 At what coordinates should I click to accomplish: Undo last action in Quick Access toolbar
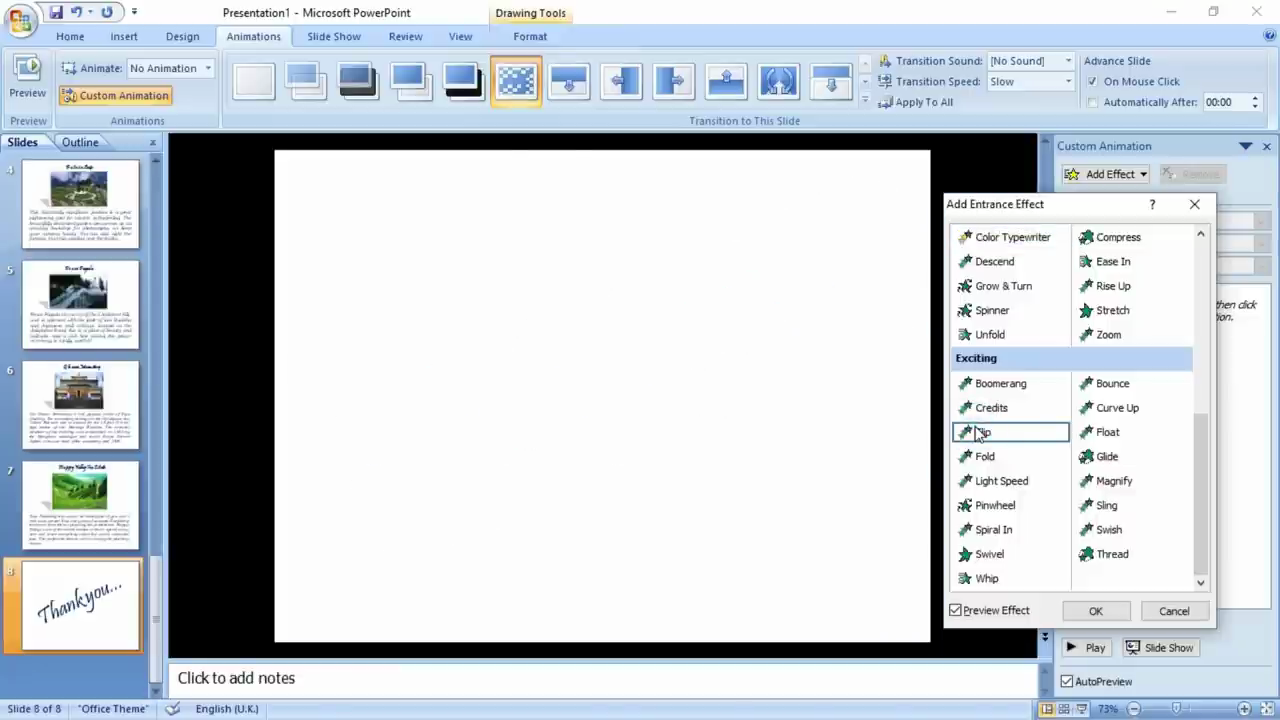tap(77, 13)
